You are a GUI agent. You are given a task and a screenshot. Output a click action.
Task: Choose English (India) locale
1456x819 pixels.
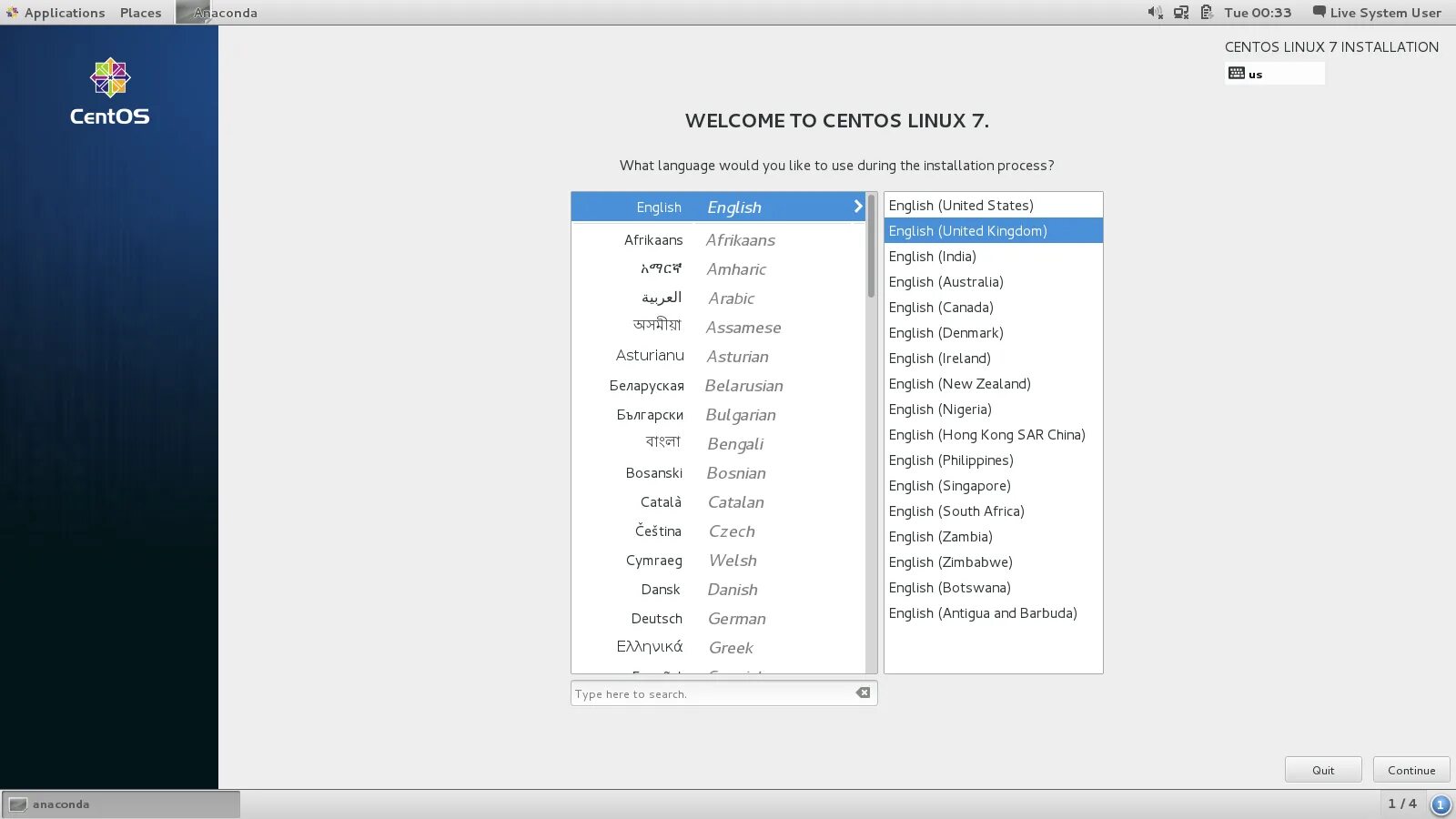993,257
